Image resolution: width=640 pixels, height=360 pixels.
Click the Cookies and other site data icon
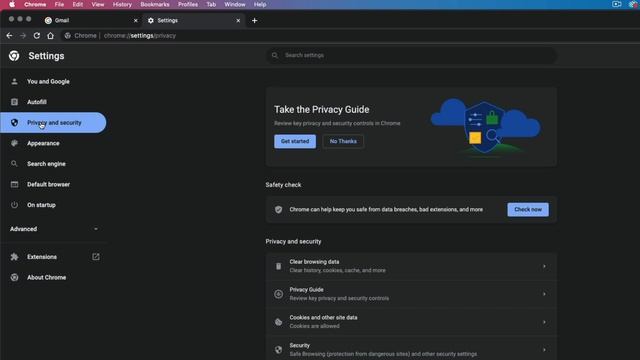pos(278,322)
